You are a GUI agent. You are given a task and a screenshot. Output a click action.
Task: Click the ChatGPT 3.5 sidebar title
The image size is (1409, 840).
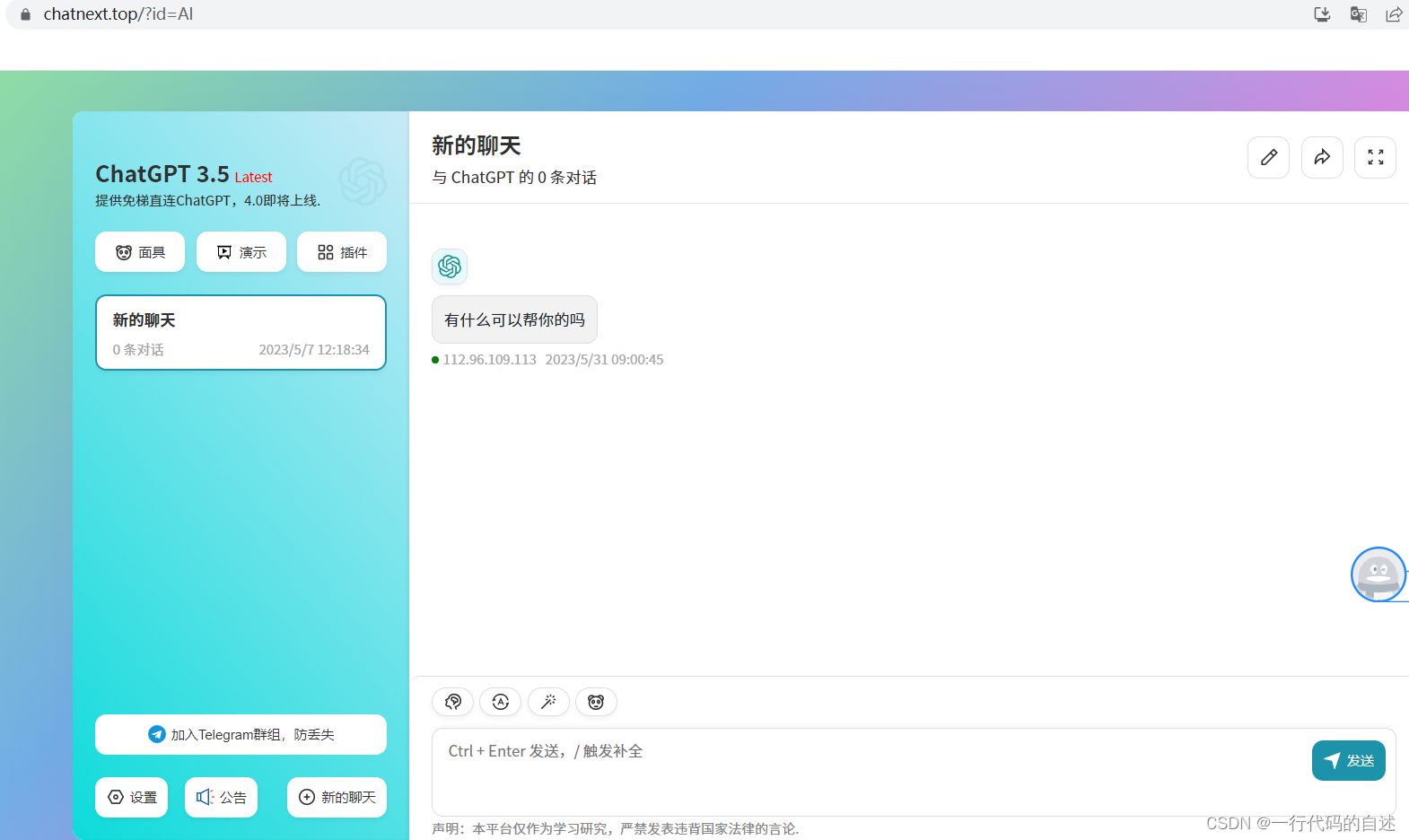[x=162, y=174]
